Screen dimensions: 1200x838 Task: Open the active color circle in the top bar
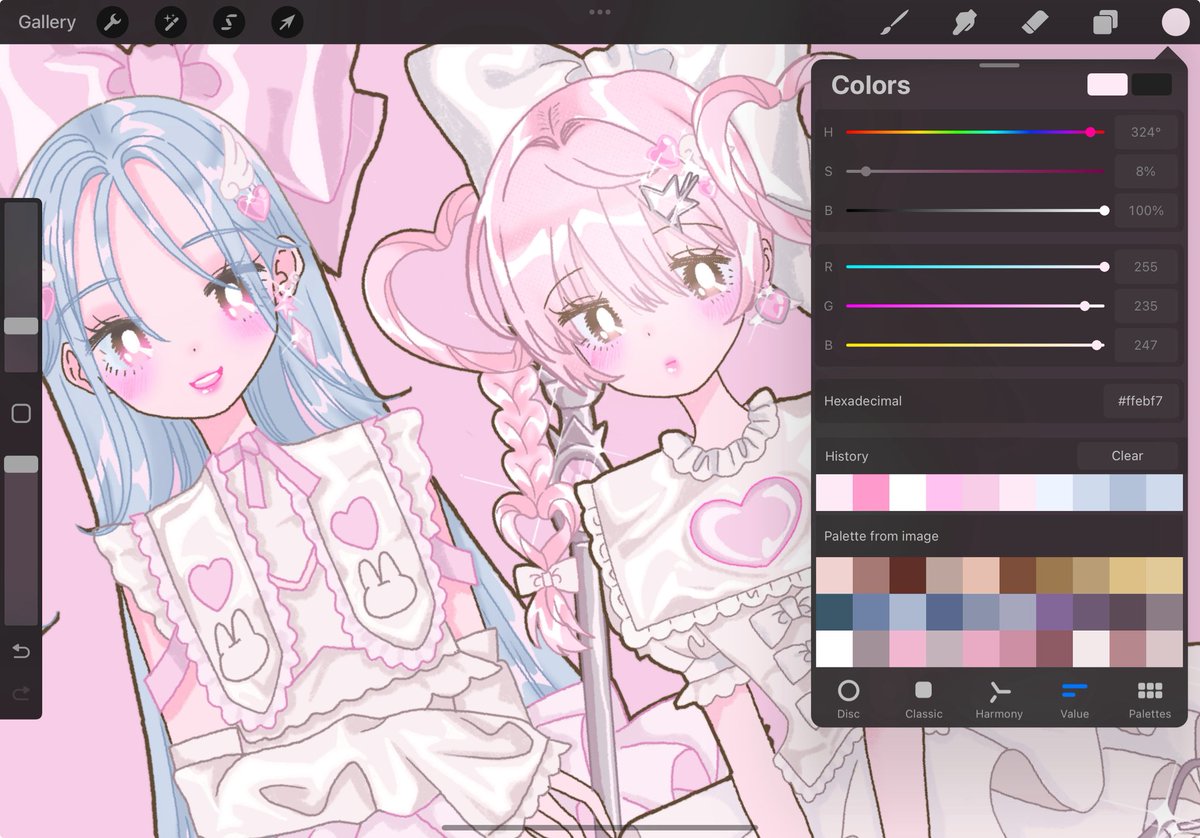coord(1173,22)
